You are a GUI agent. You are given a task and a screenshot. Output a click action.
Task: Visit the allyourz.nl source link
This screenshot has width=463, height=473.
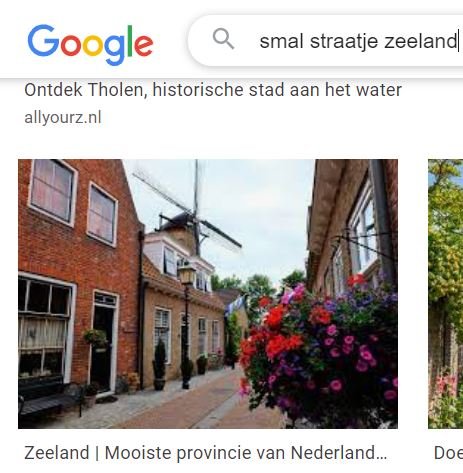tap(63, 117)
